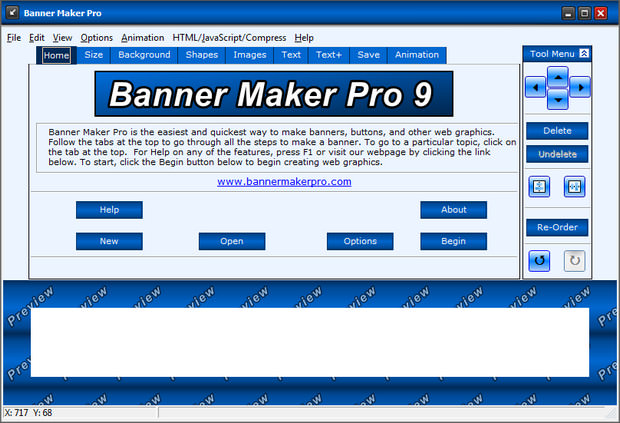Click the Delete button
The height and width of the screenshot is (423, 620).
557,131
